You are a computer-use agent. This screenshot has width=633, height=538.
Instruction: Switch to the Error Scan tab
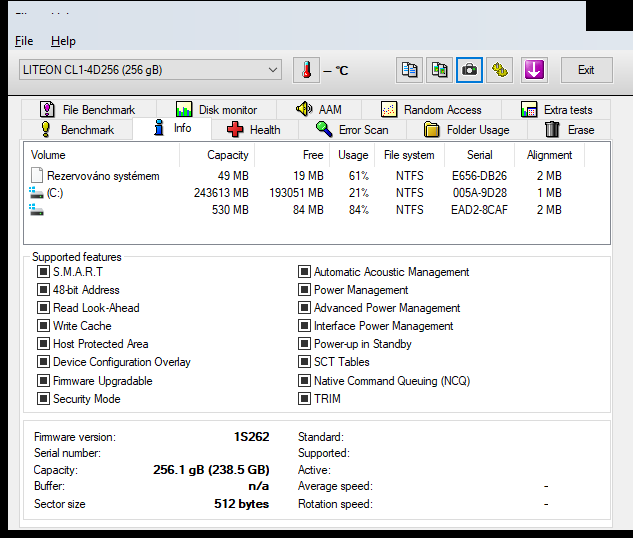pyautogui.click(x=352, y=130)
